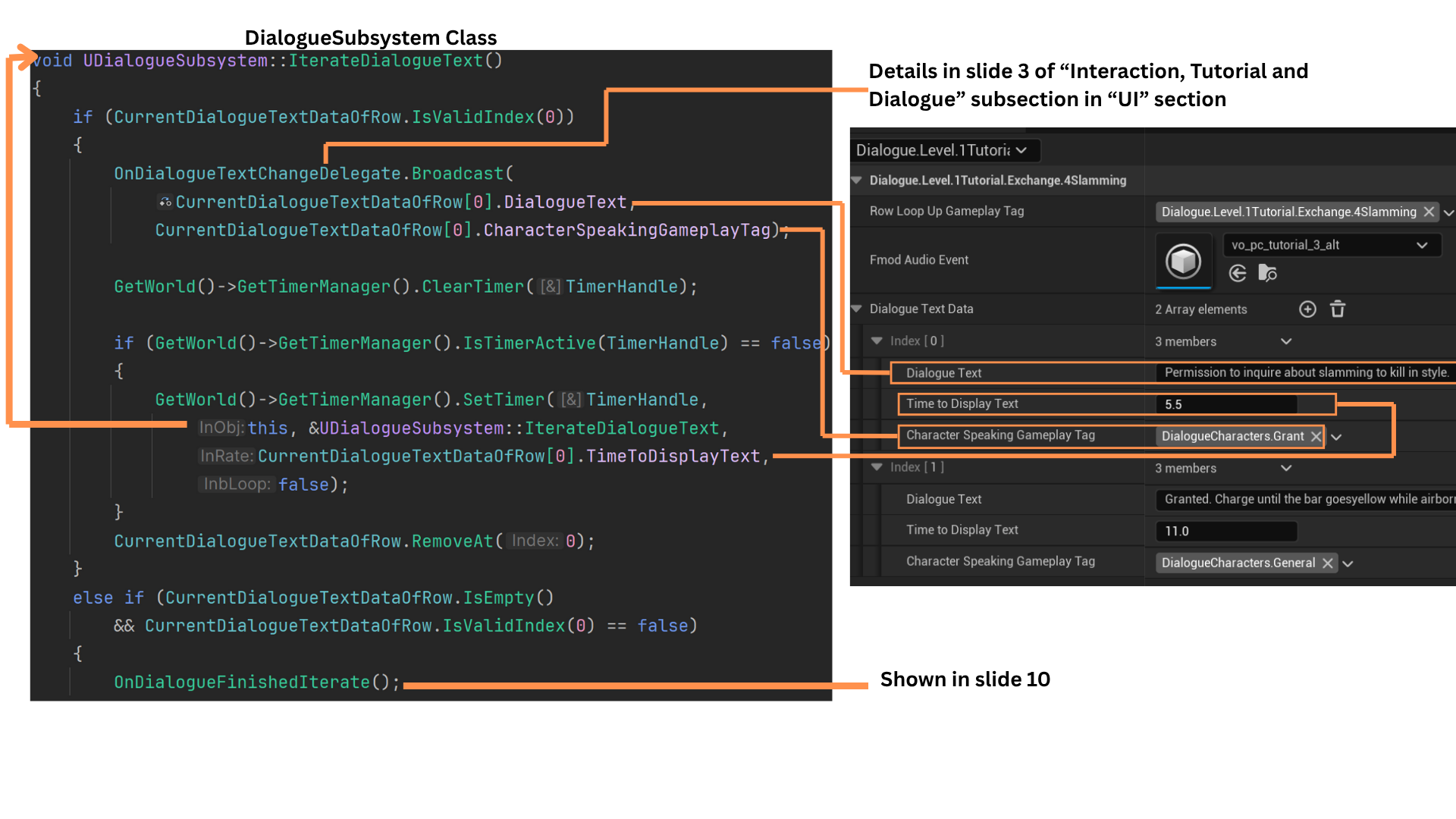Open Index [0] members dropdown chevron
Screen dimensions: 1456x819
[1286, 341]
